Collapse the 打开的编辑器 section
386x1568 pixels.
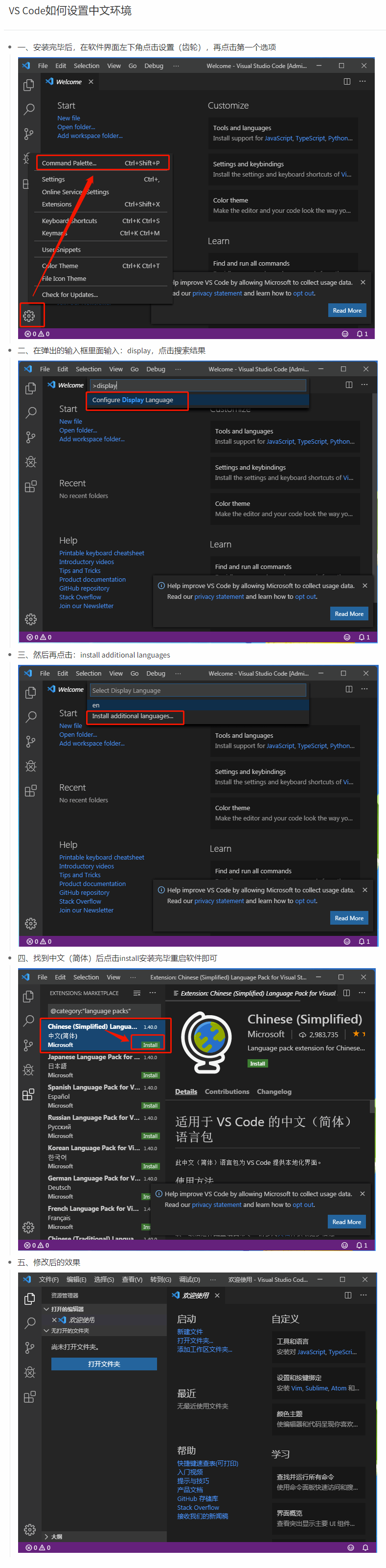(x=46, y=1309)
